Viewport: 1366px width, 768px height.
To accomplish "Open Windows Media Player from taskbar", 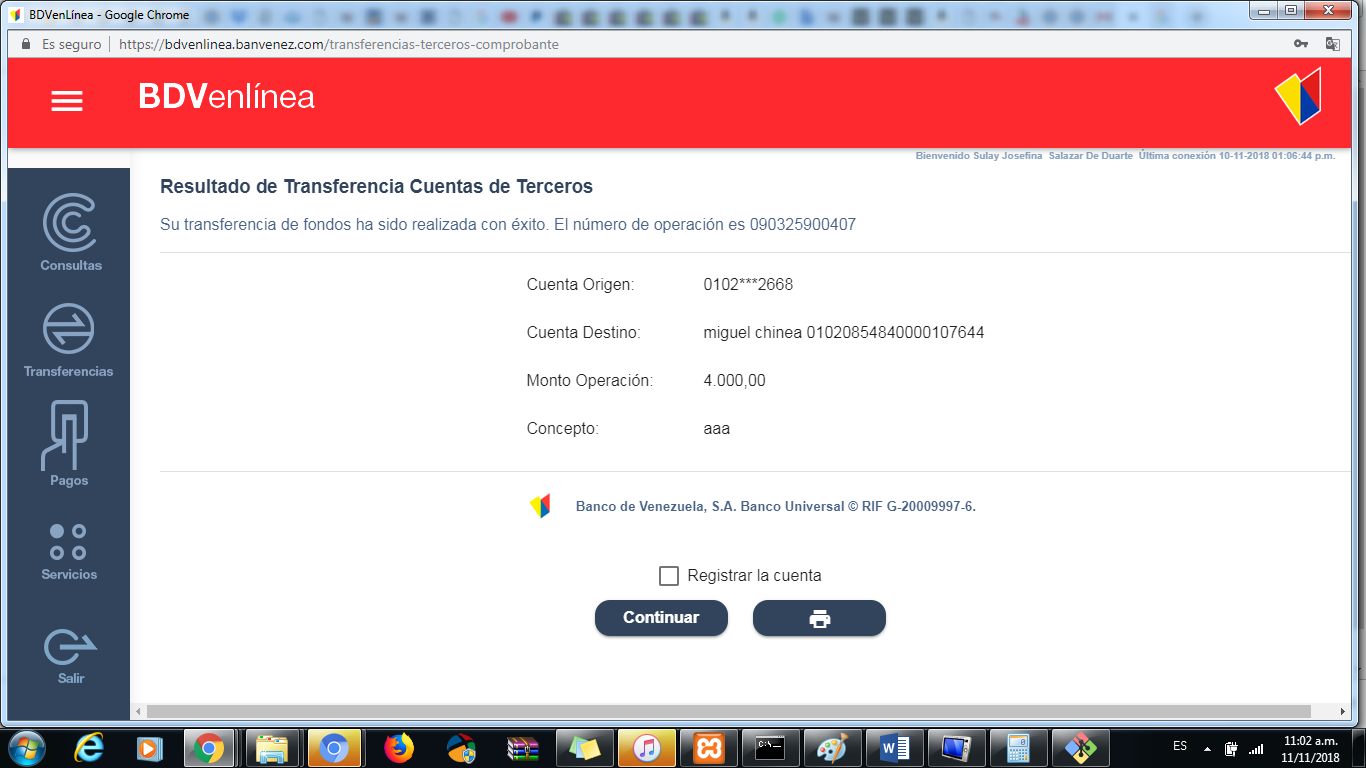I will pyautogui.click(x=149, y=747).
